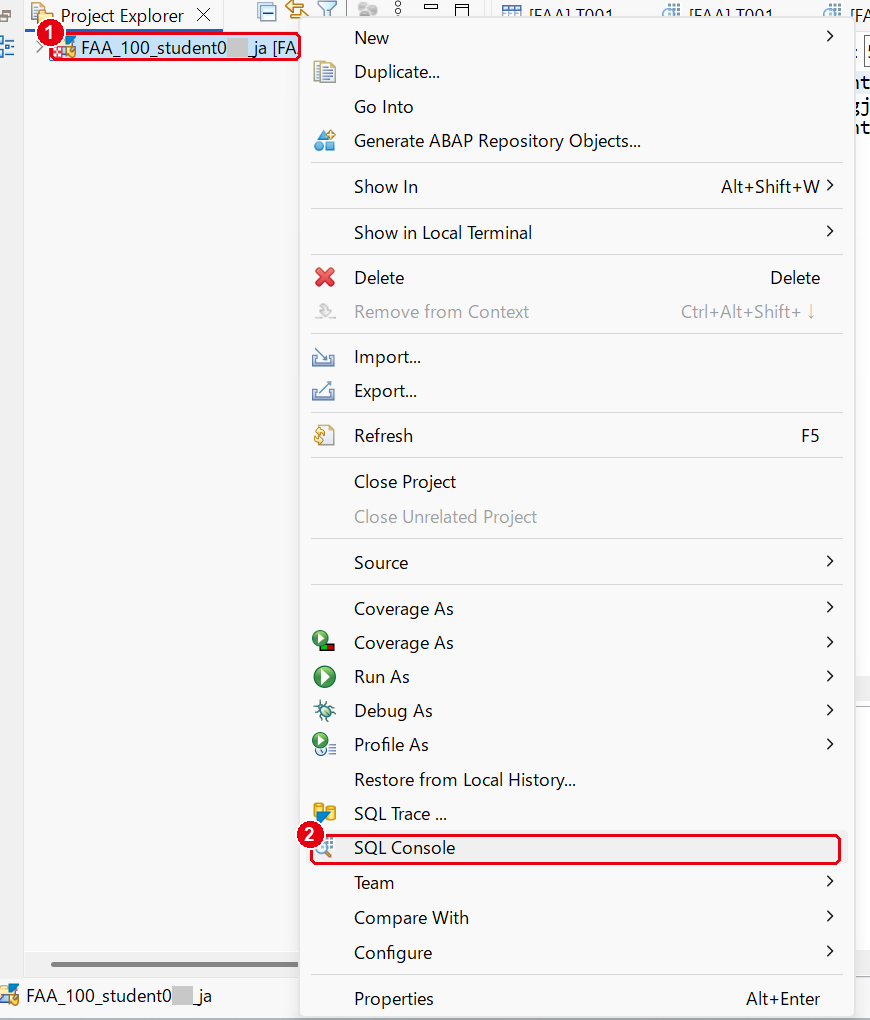Screen dimensions: 870x1020
Task: Click the red X Delete icon
Action: point(325,278)
